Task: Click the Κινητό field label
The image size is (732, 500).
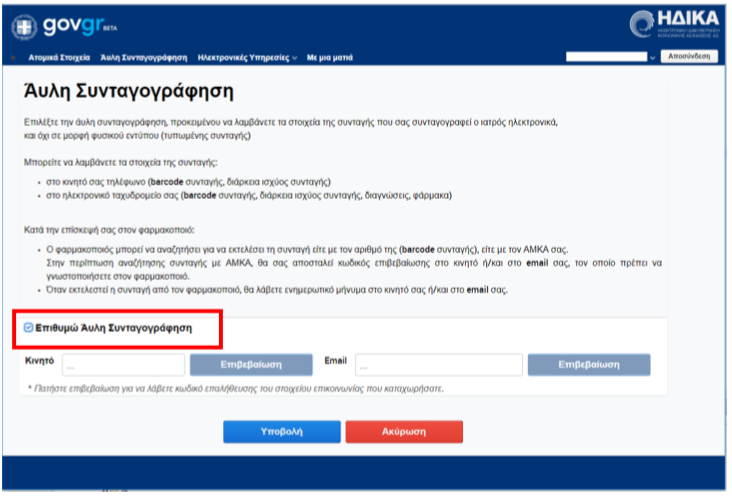Action: click(x=38, y=359)
